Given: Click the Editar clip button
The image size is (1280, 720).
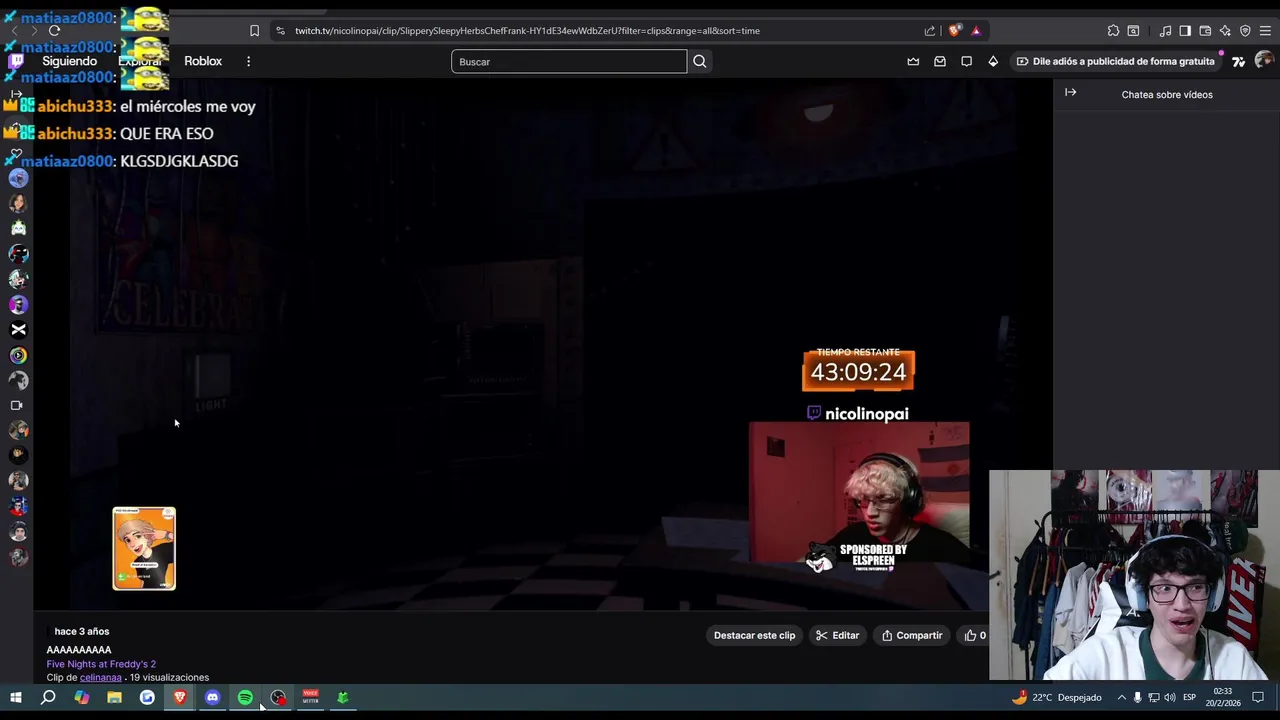Looking at the screenshot, I should pos(837,635).
